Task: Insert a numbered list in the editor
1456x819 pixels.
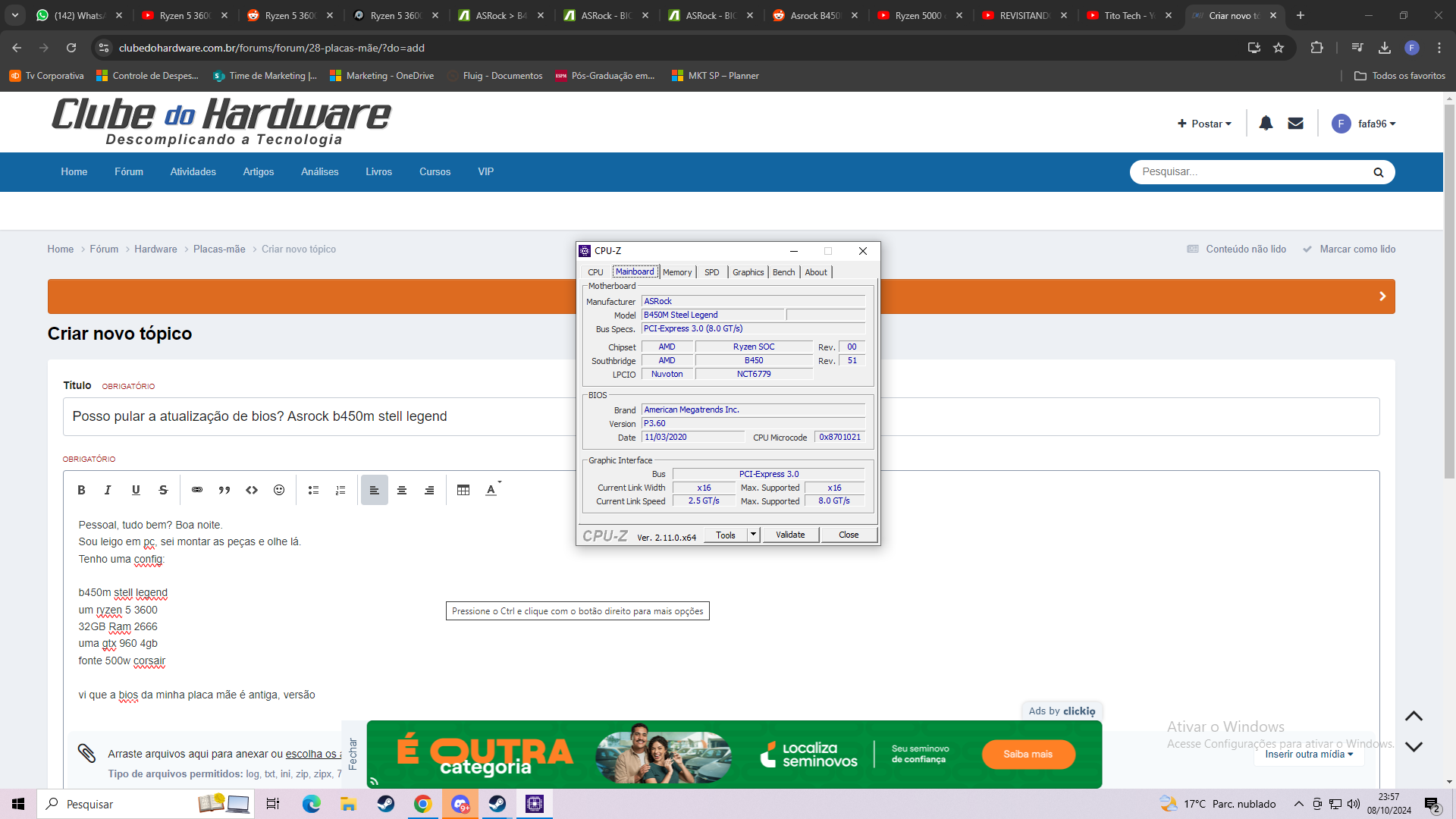Action: pyautogui.click(x=340, y=490)
